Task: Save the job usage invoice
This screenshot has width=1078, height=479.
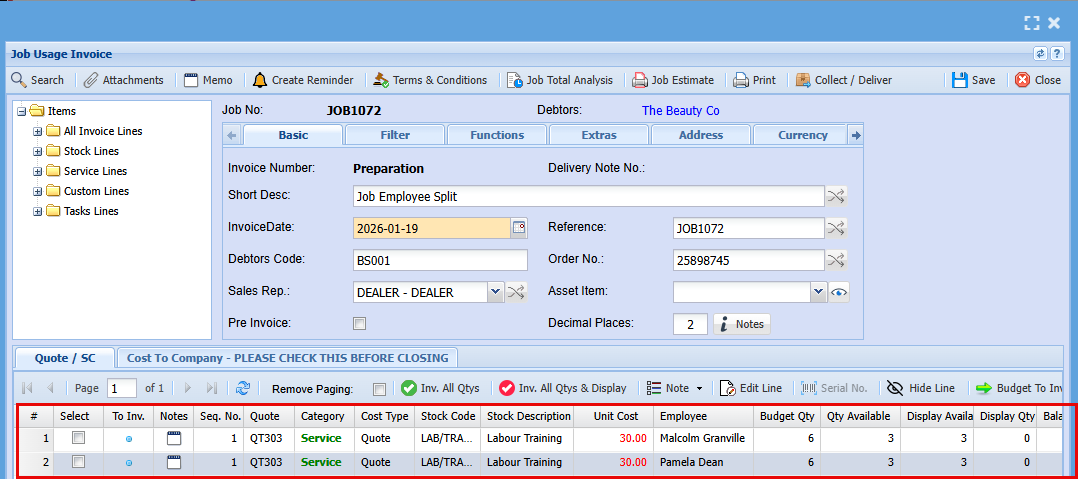Action: [x=973, y=80]
